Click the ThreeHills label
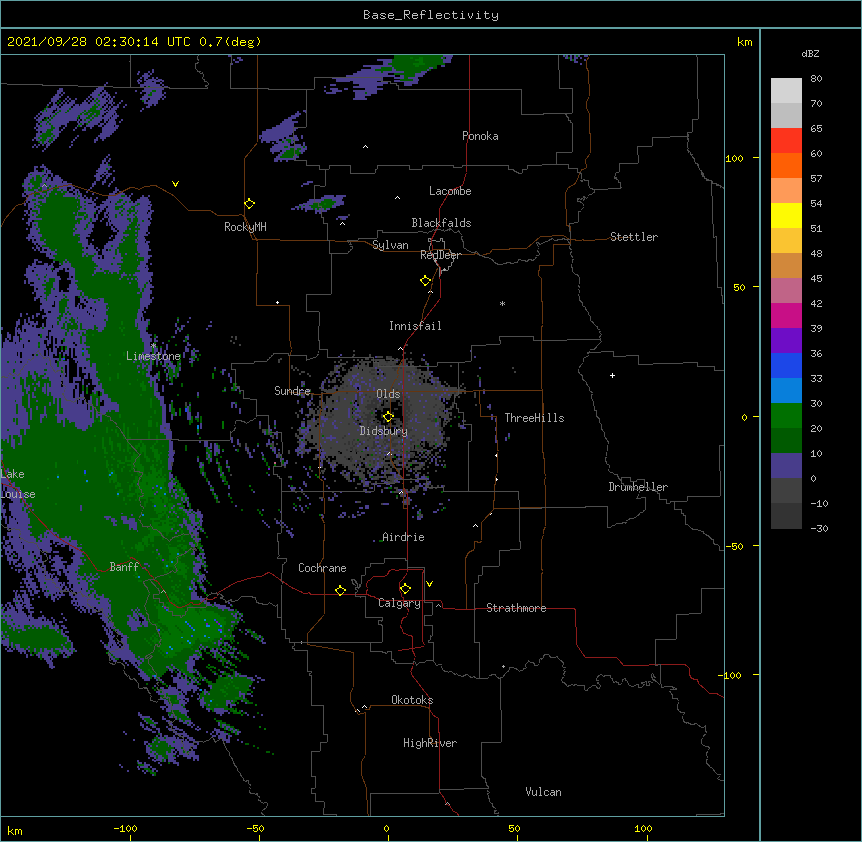Image resolution: width=862 pixels, height=842 pixels. [x=534, y=418]
